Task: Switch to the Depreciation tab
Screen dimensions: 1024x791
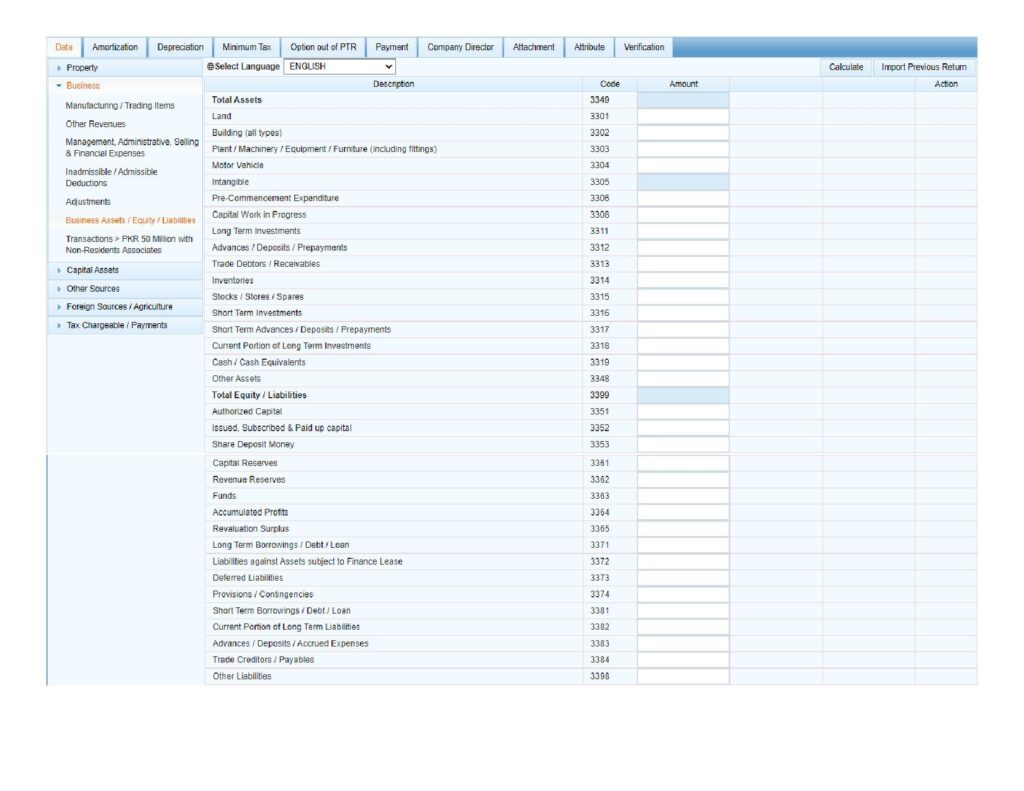Action: coord(180,47)
